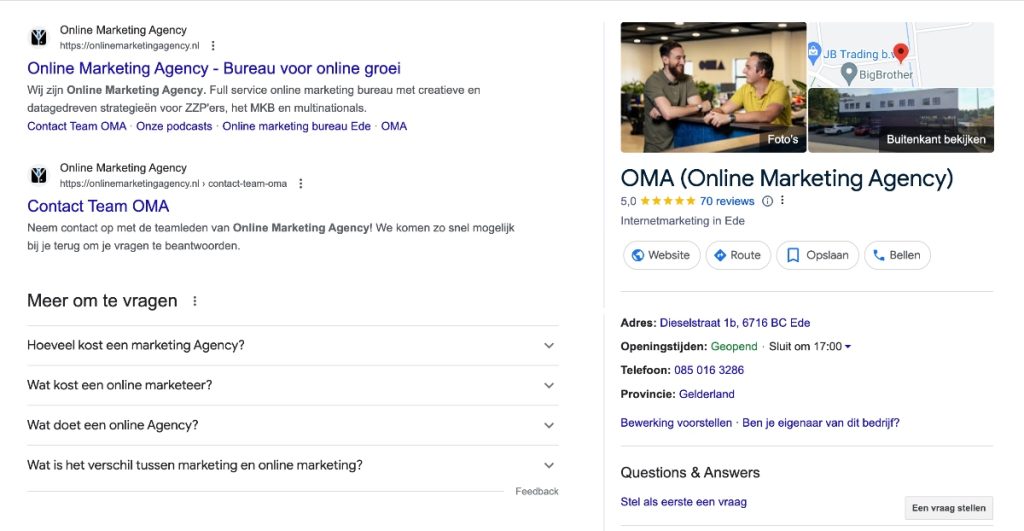The image size is (1024, 531).
Task: Expand 'Hoeveel kost een marketing Agency?' question
Action: click(548, 346)
